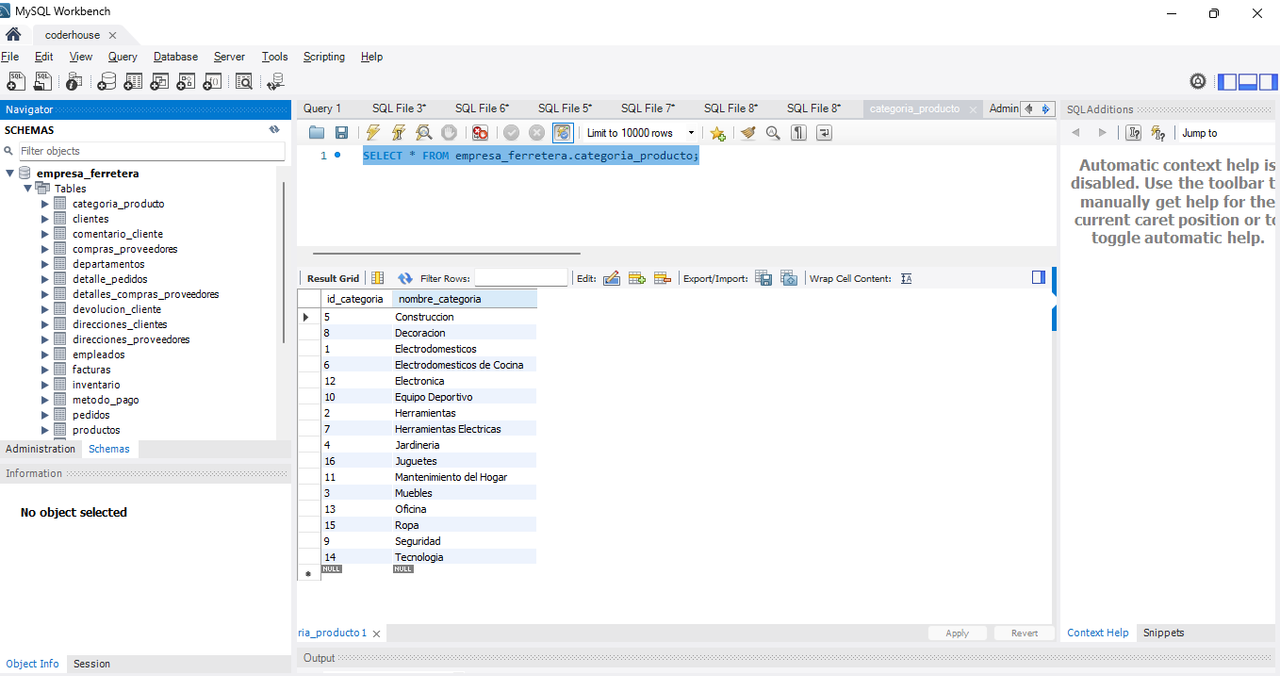Commit changes checkmark button
1280x676 pixels.
pos(511,132)
